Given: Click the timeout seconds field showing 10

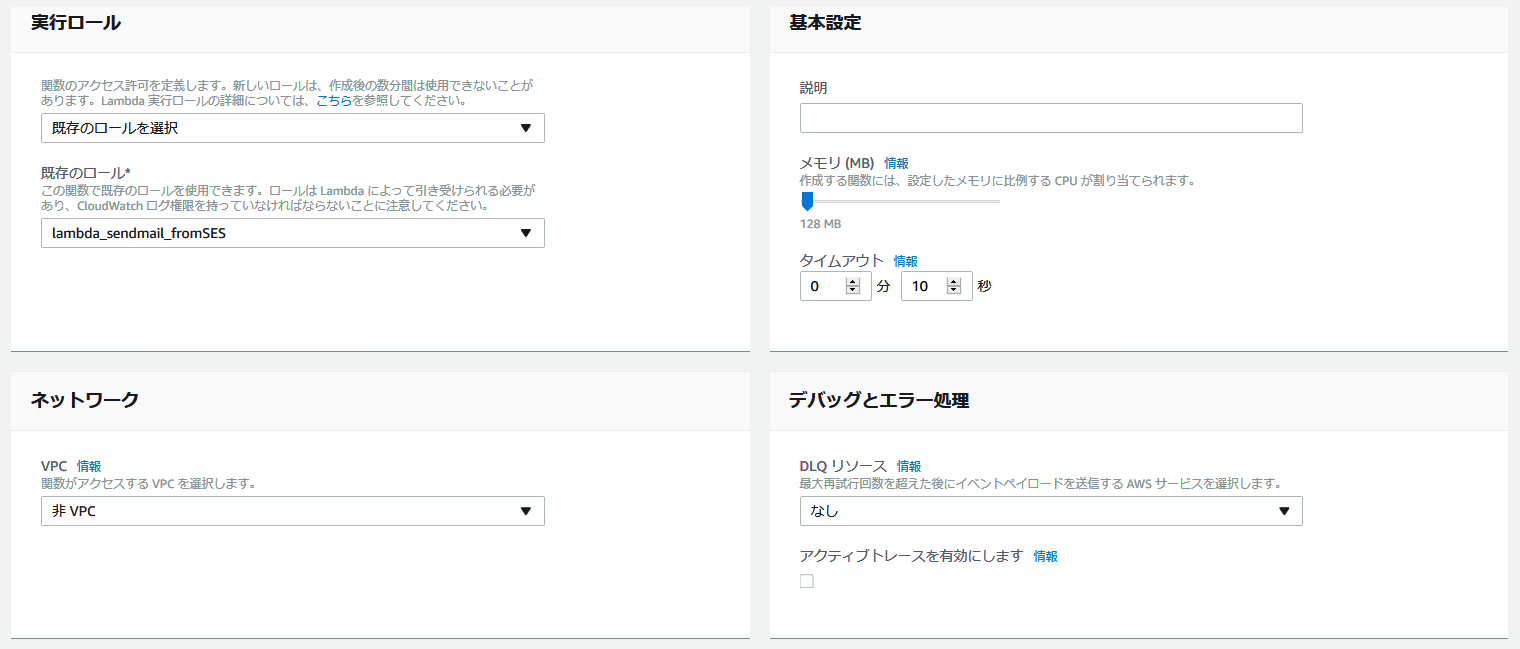Looking at the screenshot, I should (x=923, y=286).
